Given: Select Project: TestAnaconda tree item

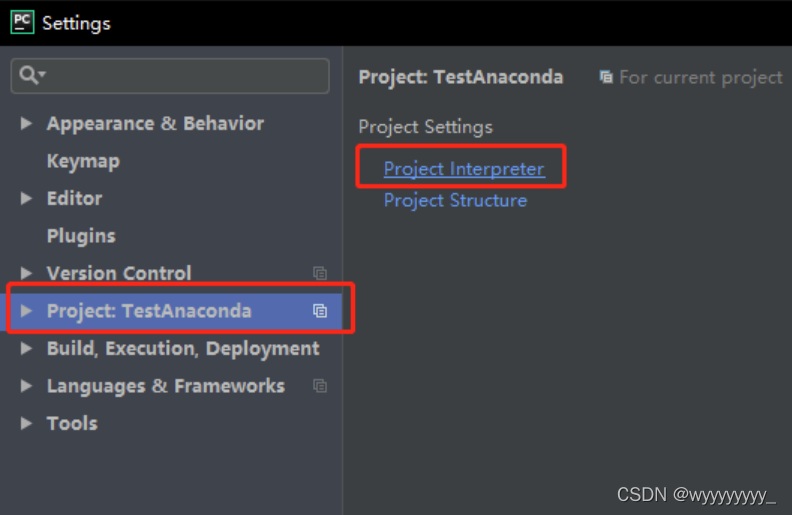Looking at the screenshot, I should tap(149, 311).
